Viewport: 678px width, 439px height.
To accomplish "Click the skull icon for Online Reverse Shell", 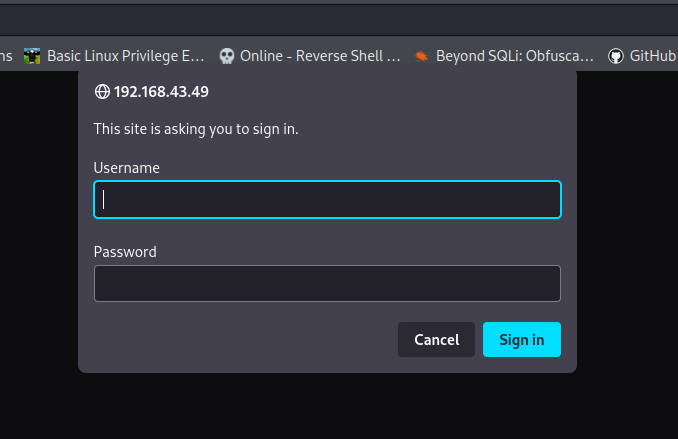I will tap(227, 56).
